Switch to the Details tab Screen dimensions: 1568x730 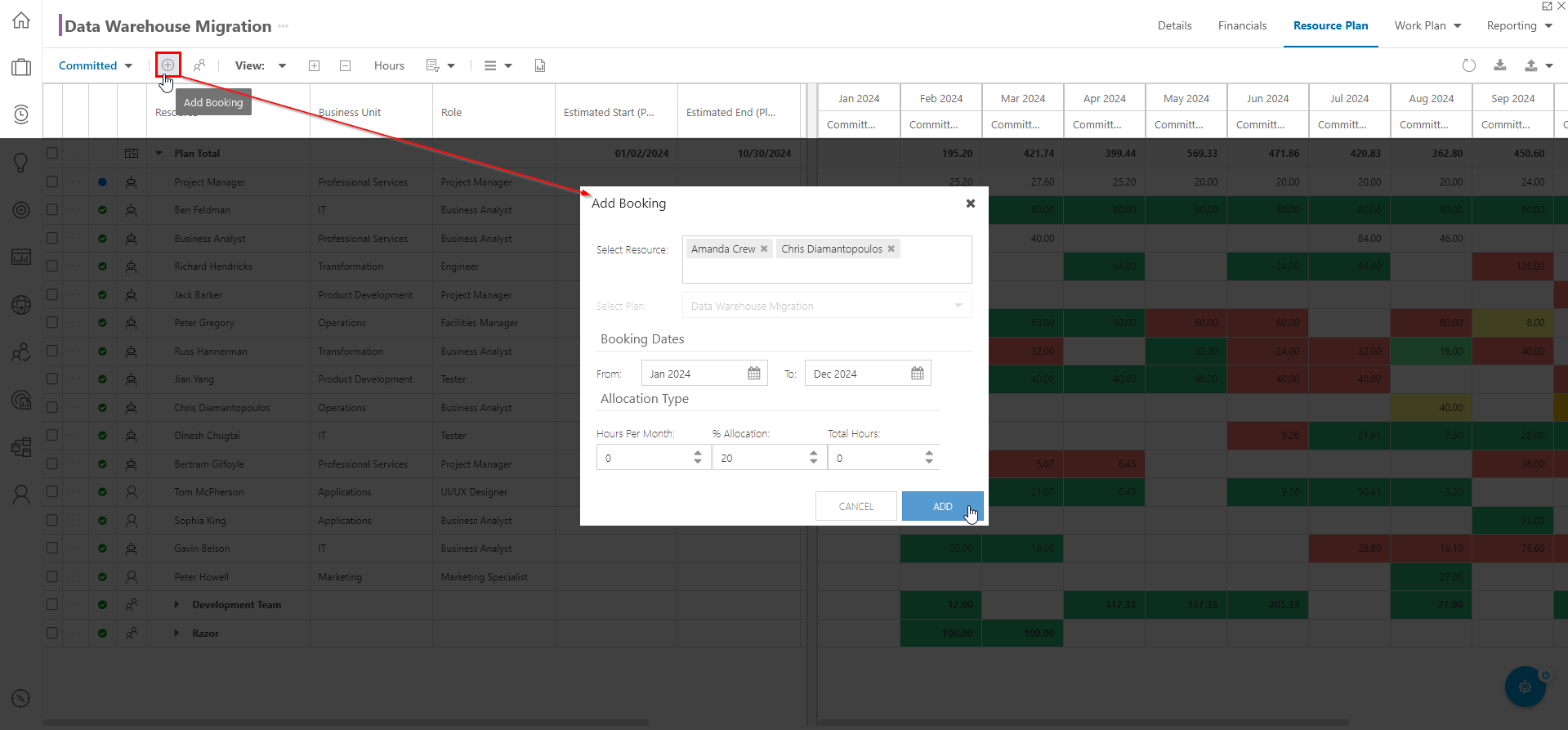[1174, 25]
